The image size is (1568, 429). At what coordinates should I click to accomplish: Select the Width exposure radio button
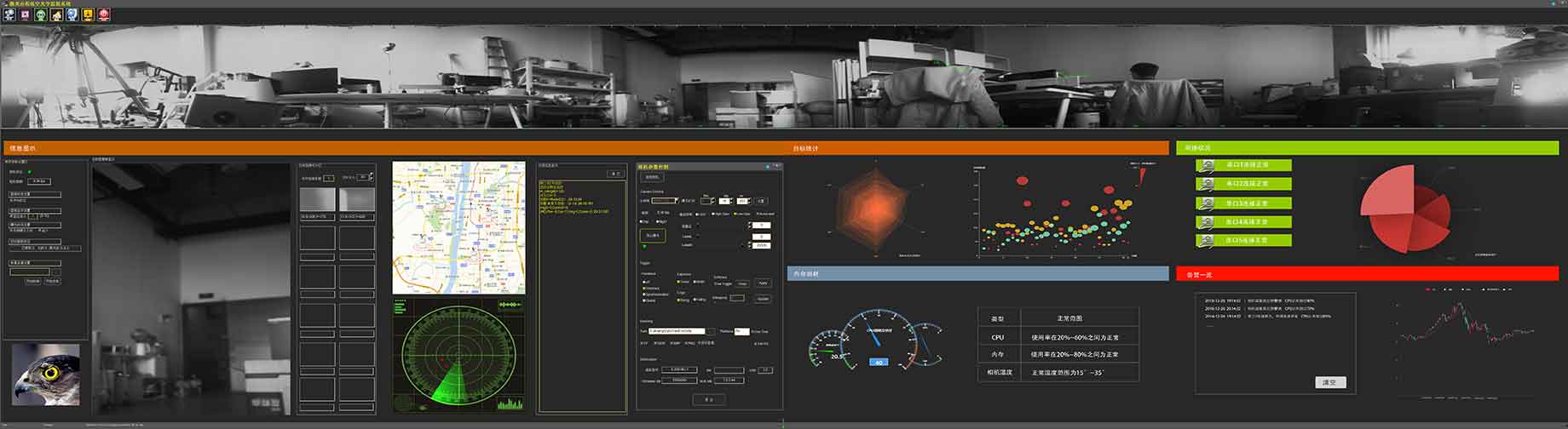tap(695, 282)
